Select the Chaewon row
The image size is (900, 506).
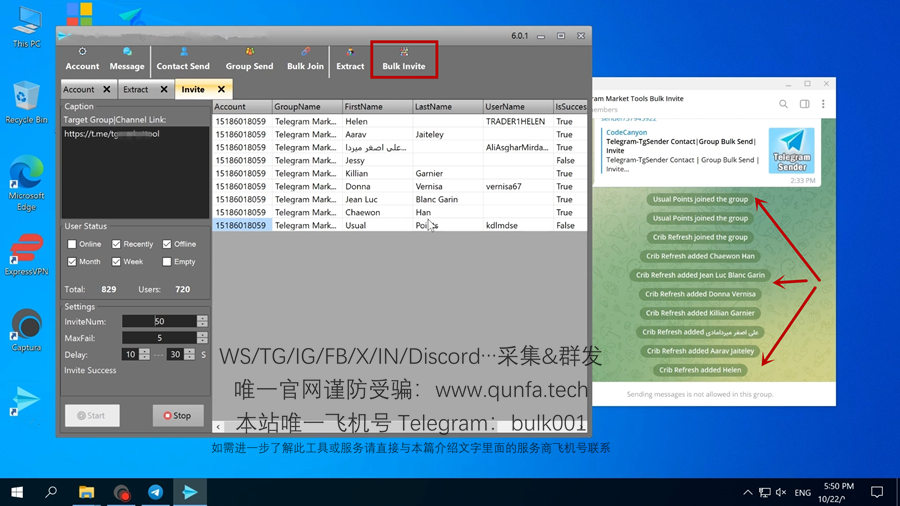(400, 212)
